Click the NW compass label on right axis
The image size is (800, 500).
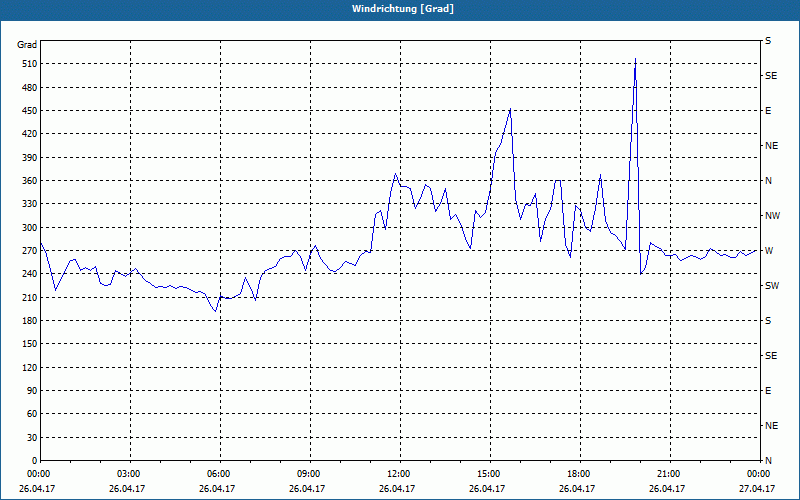772,216
